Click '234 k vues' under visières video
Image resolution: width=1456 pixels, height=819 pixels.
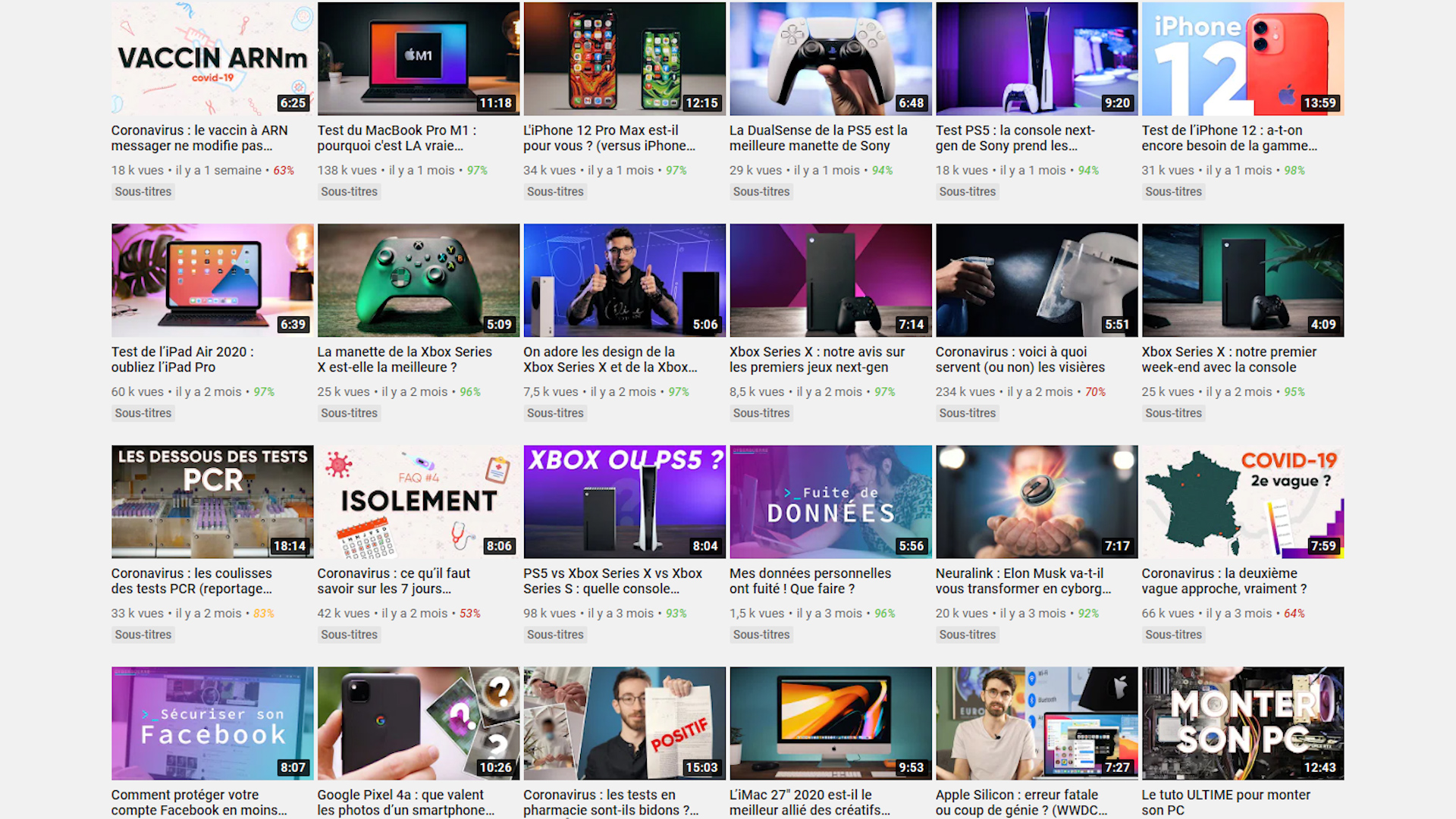pyautogui.click(x=965, y=392)
